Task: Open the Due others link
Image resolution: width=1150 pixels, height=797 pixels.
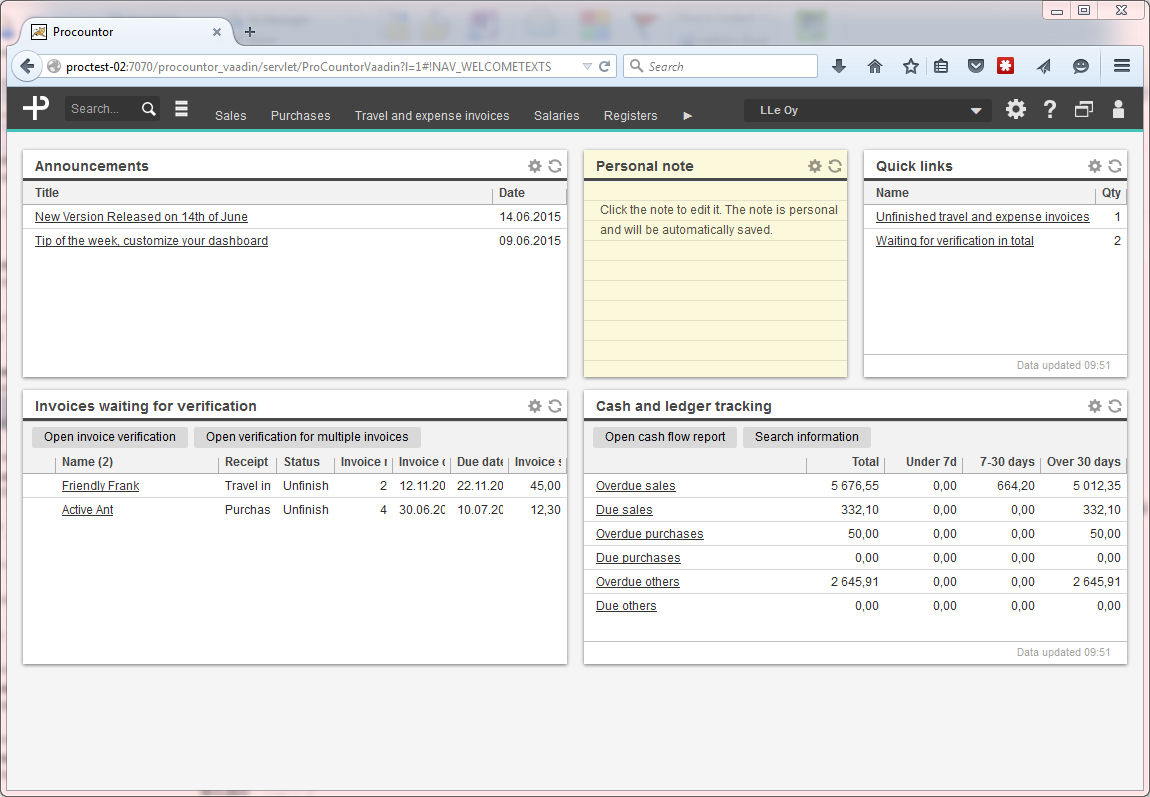Action: tap(626, 606)
